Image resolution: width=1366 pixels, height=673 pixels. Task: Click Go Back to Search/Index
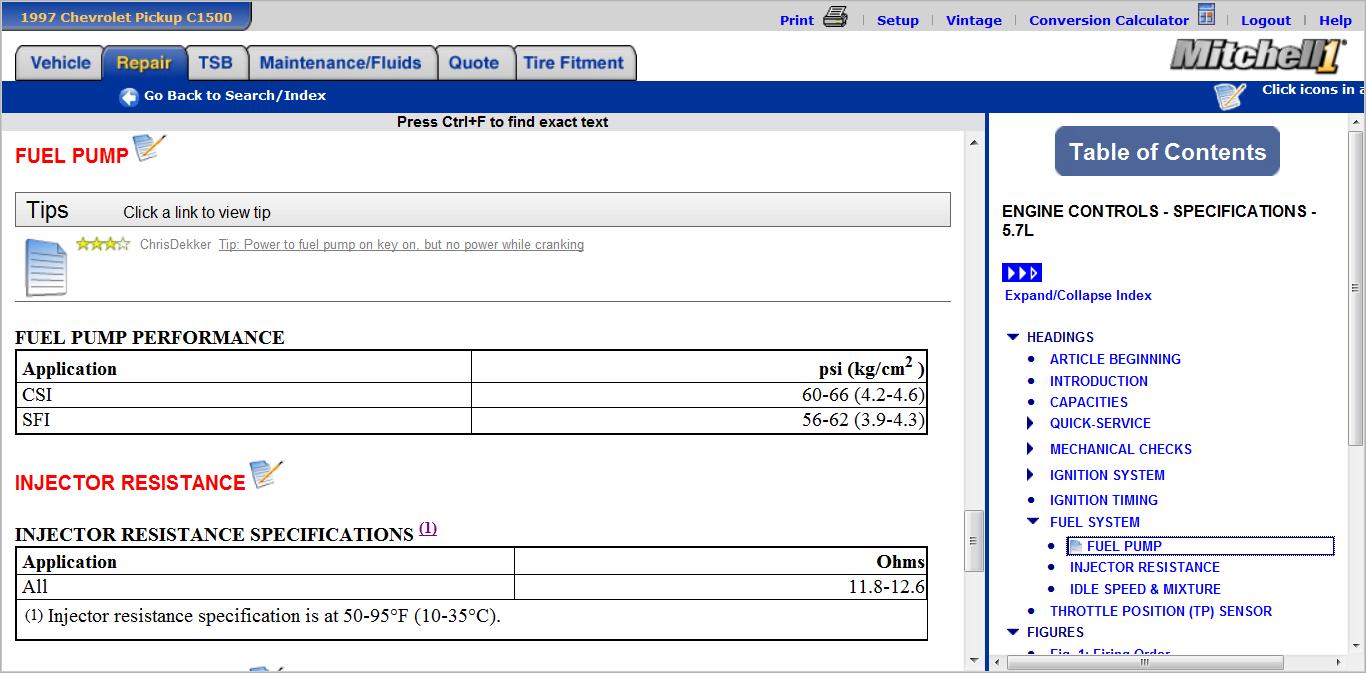[x=235, y=96]
